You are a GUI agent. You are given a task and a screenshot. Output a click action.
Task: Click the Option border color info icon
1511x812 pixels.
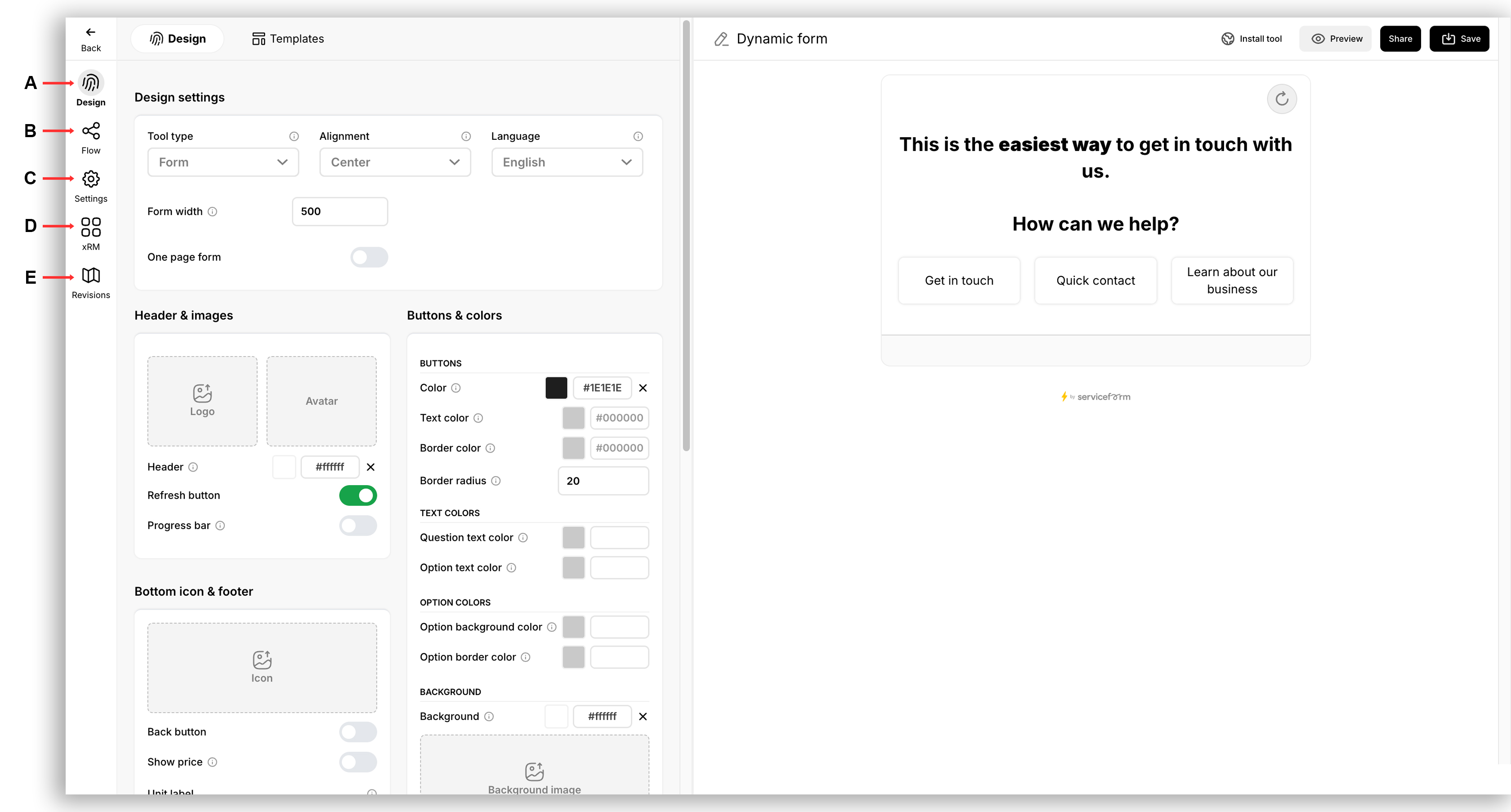coord(526,657)
